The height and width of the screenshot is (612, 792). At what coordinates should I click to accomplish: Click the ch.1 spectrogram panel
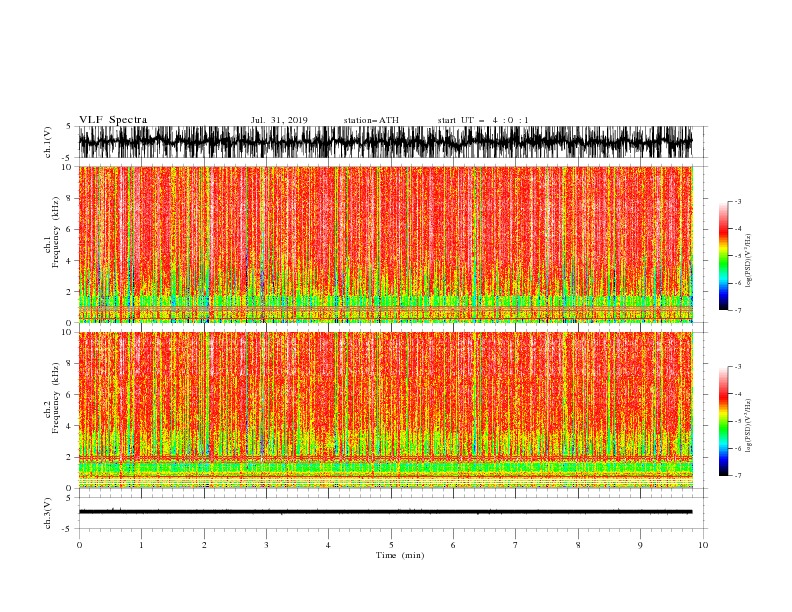(x=385, y=244)
